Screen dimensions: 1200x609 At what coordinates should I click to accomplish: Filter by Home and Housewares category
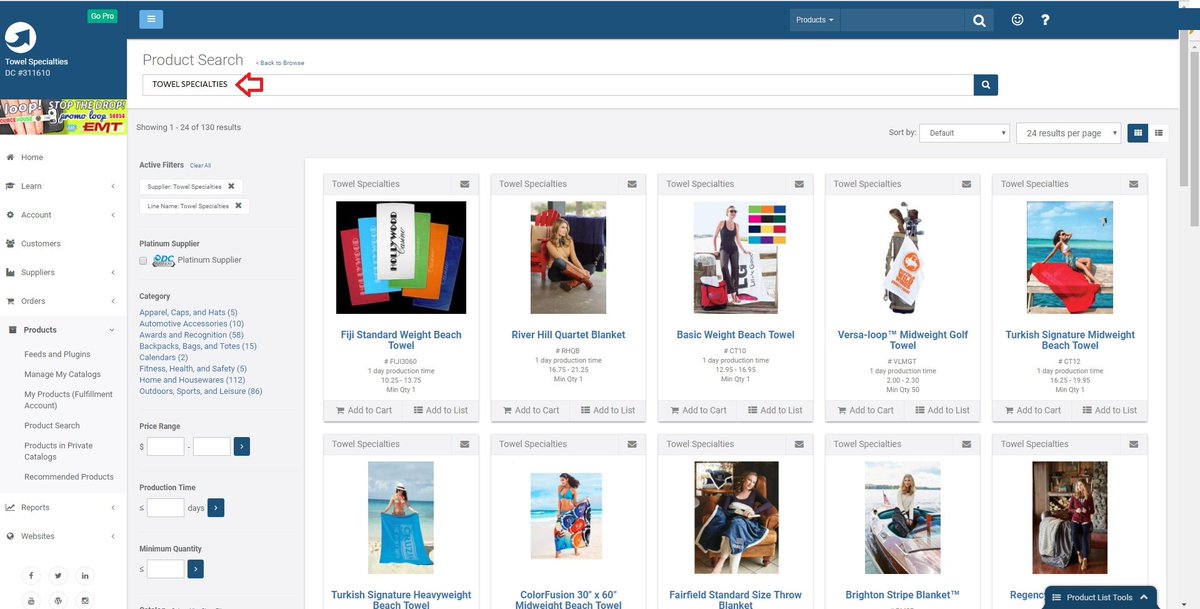coord(192,380)
